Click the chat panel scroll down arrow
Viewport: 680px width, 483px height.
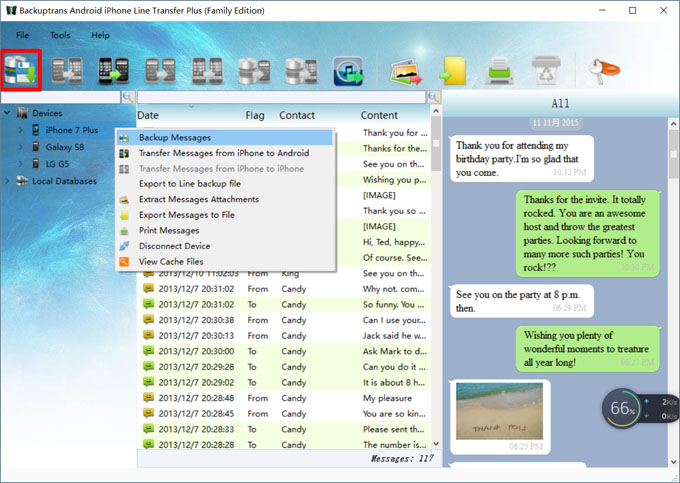click(x=673, y=462)
